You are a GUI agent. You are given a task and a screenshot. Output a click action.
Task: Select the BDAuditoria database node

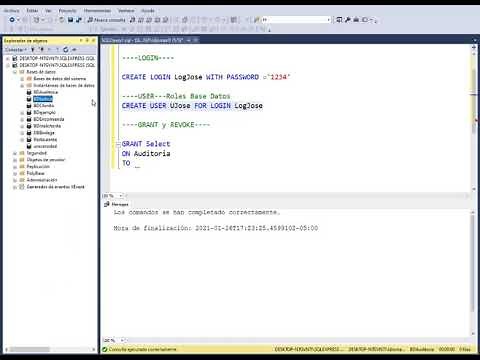click(45, 92)
